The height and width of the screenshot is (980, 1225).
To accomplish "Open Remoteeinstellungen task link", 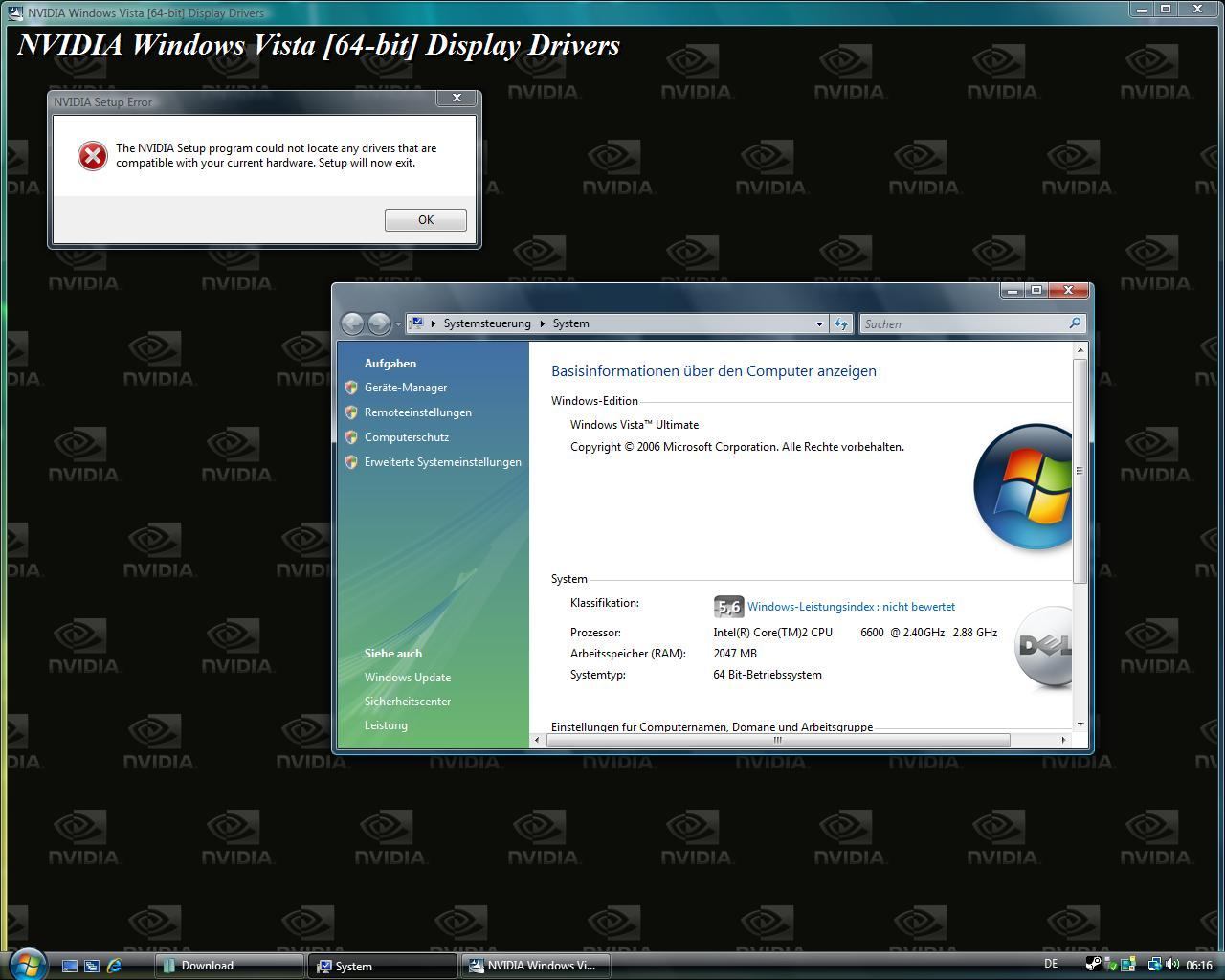I will click(x=418, y=412).
